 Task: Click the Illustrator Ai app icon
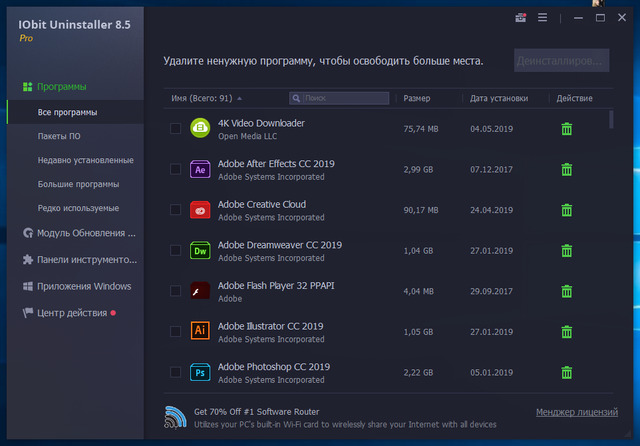click(200, 331)
